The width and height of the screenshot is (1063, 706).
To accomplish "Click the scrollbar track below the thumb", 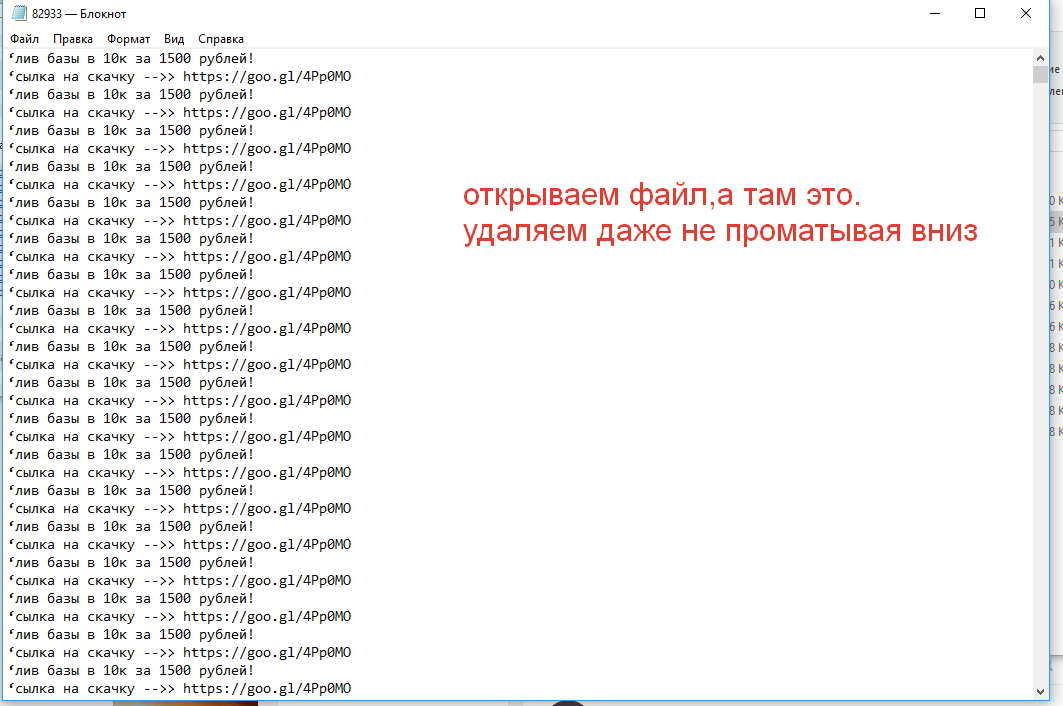I will 1040,400.
